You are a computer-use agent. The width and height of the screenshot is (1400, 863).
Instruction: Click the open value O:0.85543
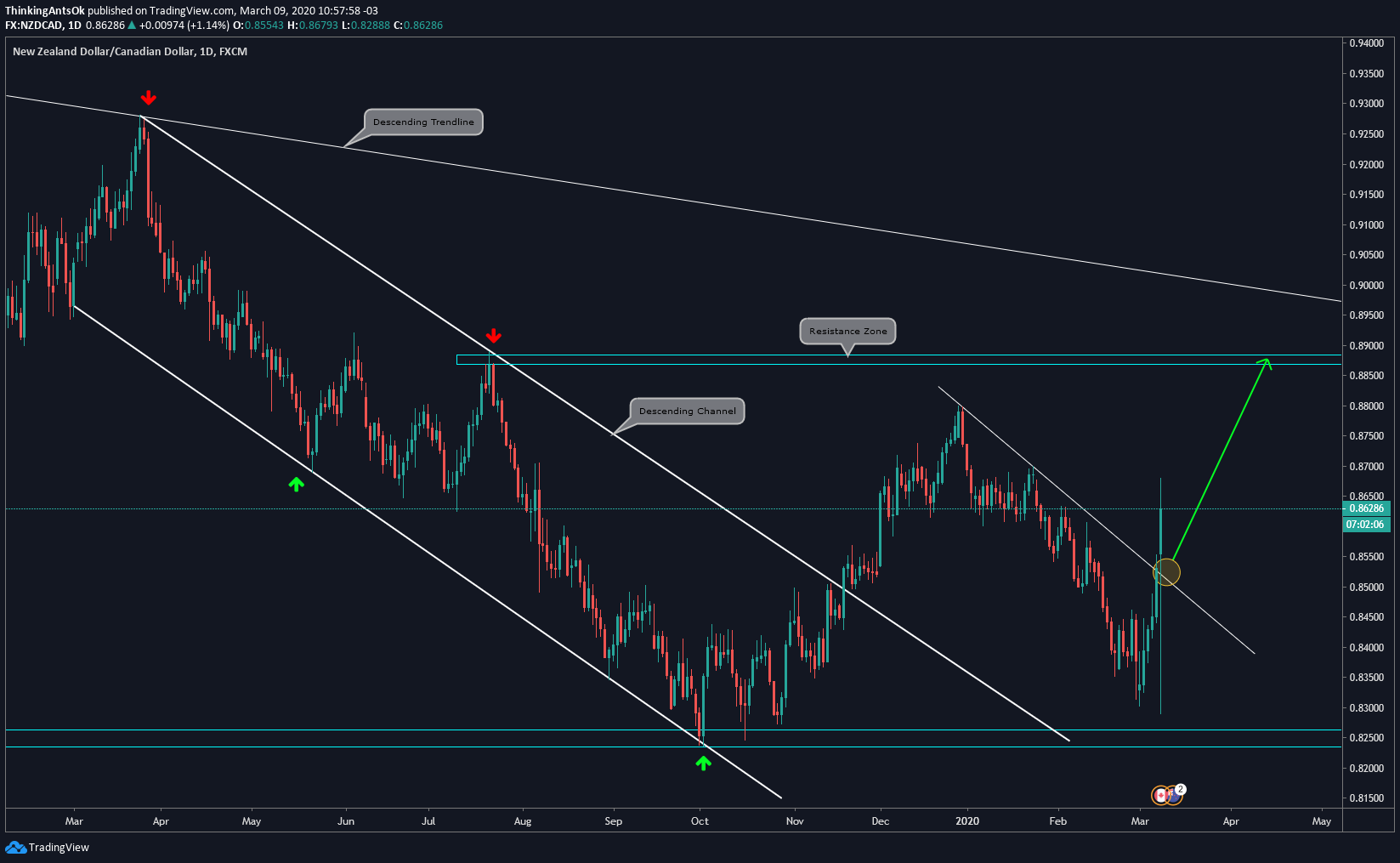click(x=258, y=26)
